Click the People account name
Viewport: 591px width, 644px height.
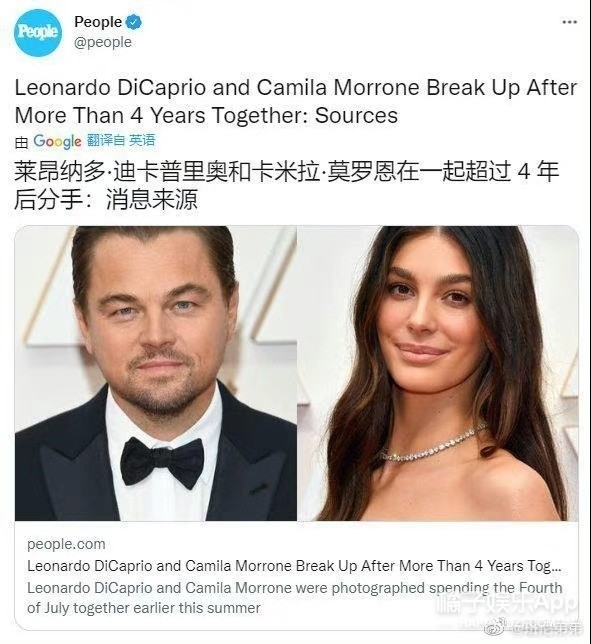[x=98, y=22]
